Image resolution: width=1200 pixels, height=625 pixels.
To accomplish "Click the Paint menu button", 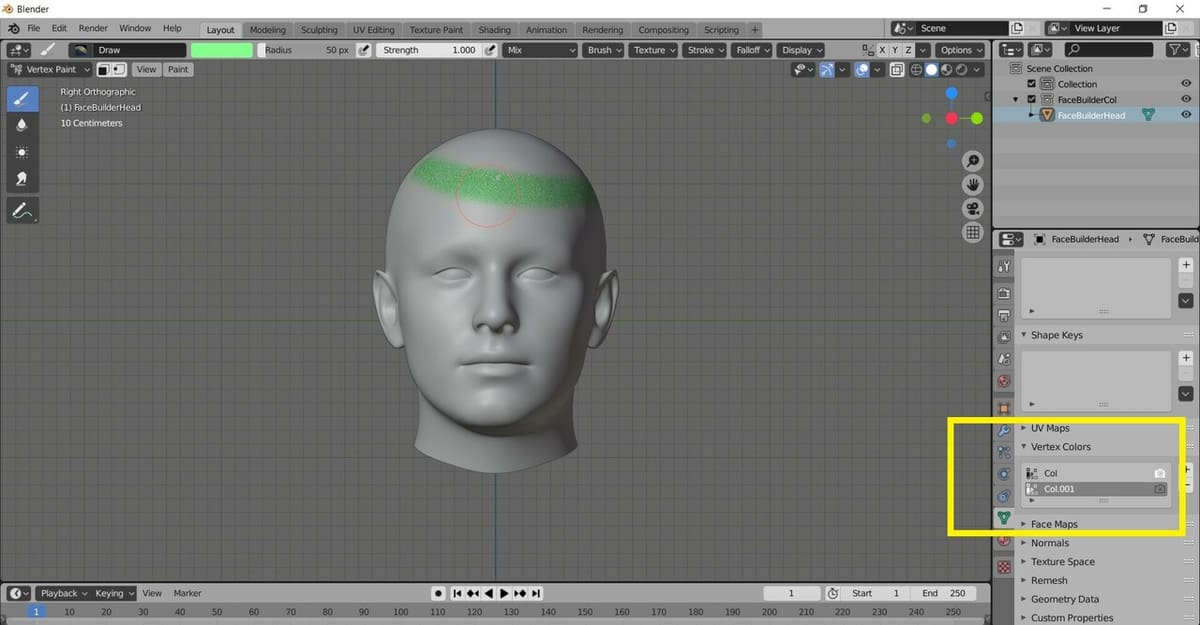I will 178,69.
